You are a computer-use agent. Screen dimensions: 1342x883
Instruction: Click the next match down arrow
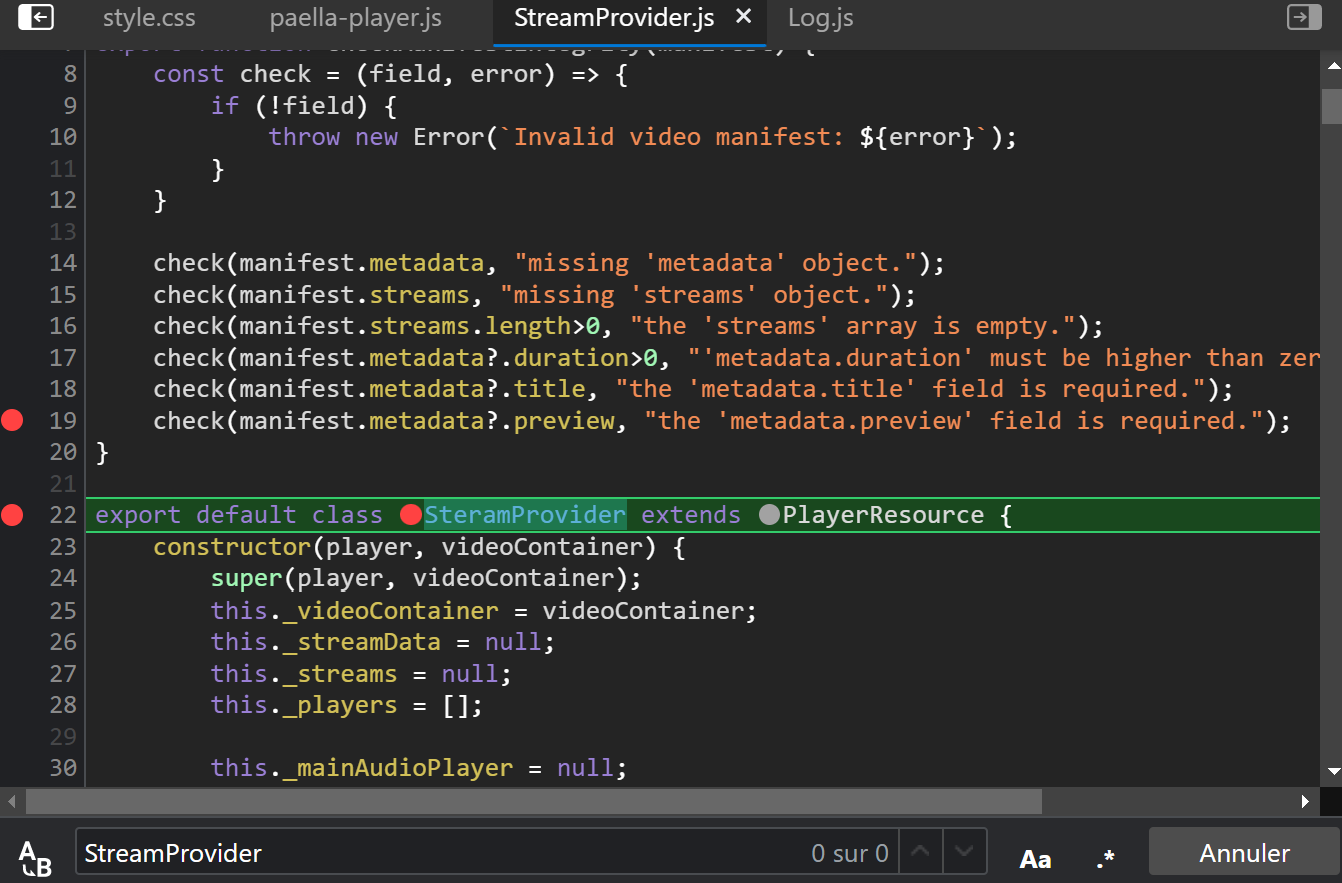click(963, 851)
